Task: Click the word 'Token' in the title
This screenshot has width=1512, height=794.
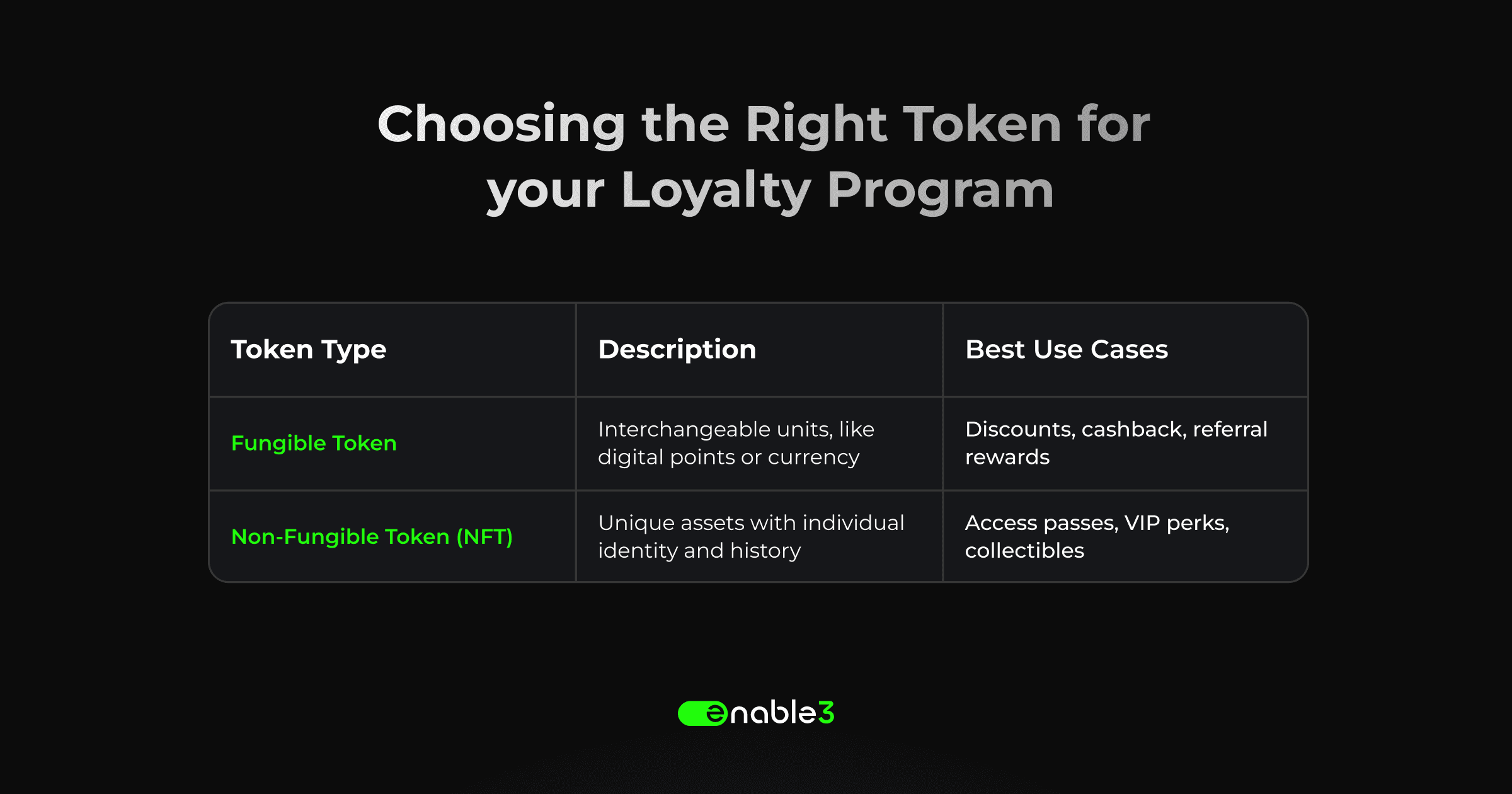Action: 983,124
